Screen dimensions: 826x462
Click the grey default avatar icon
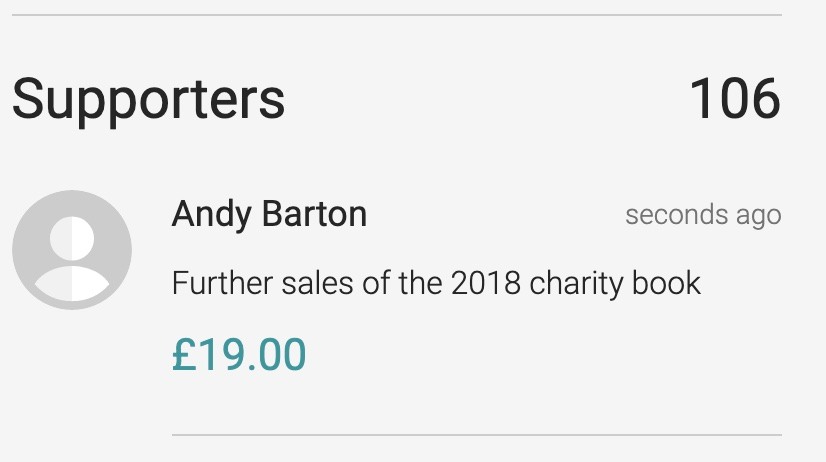[x=72, y=250]
